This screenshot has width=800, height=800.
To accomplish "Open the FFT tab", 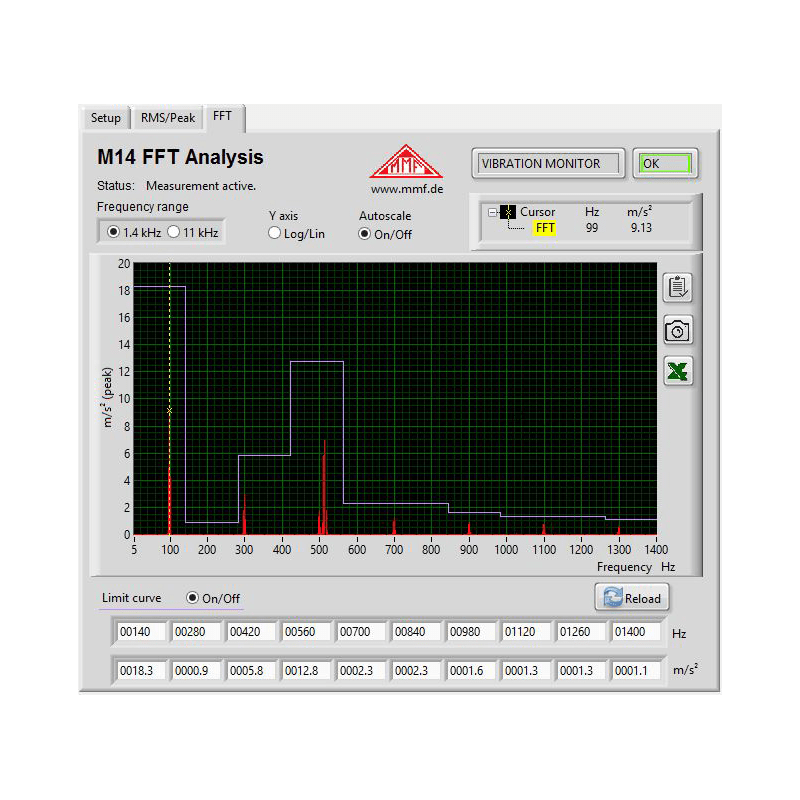I will pos(222,117).
